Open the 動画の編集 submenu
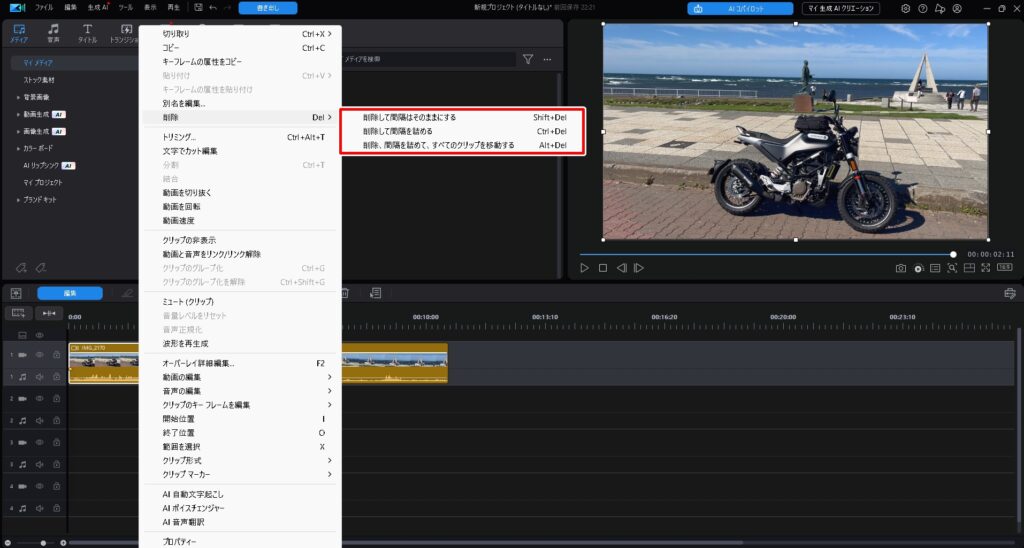 click(240, 377)
